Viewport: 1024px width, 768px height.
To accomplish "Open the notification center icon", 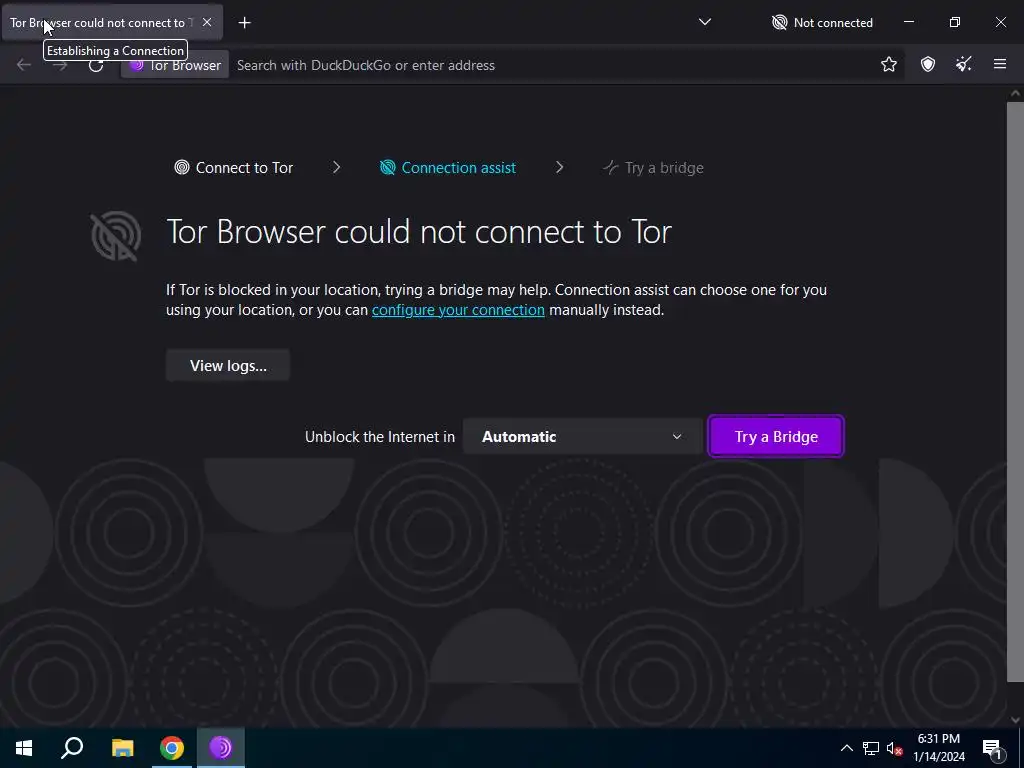I will pyautogui.click(x=991, y=748).
